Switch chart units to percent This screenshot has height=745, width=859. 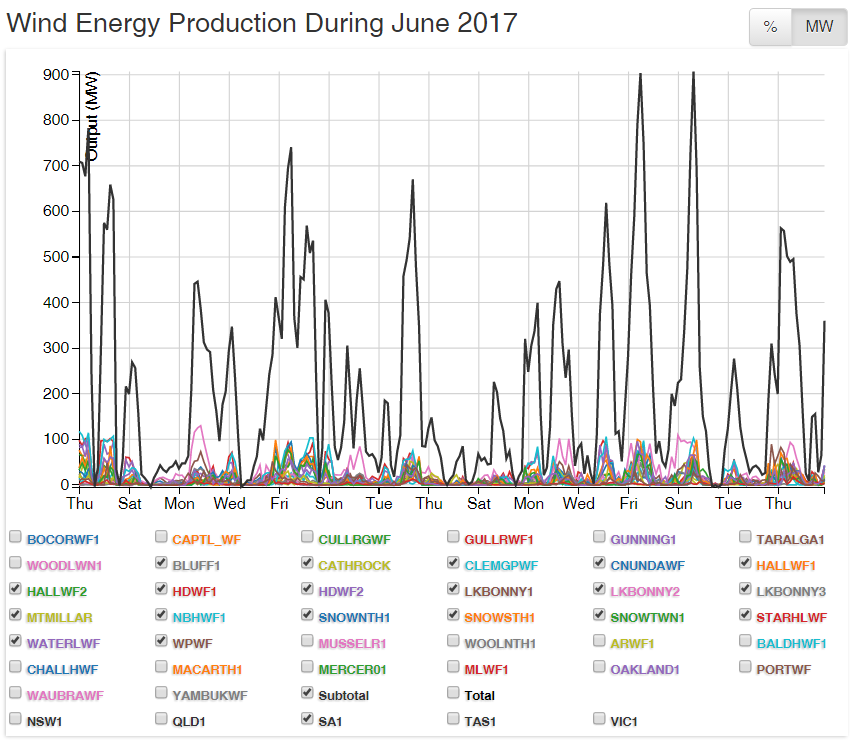tap(770, 27)
